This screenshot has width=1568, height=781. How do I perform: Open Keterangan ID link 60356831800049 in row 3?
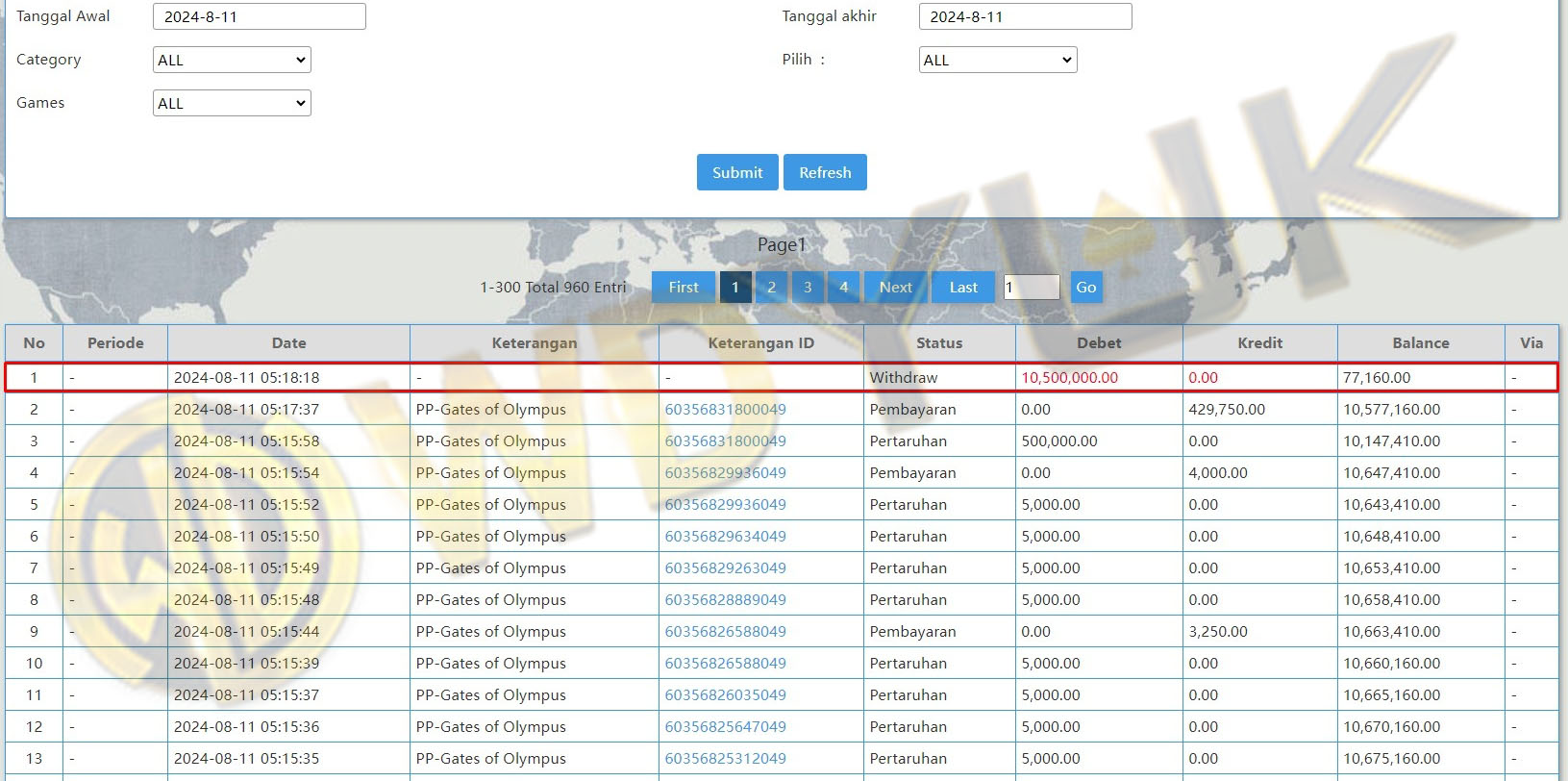pos(725,441)
